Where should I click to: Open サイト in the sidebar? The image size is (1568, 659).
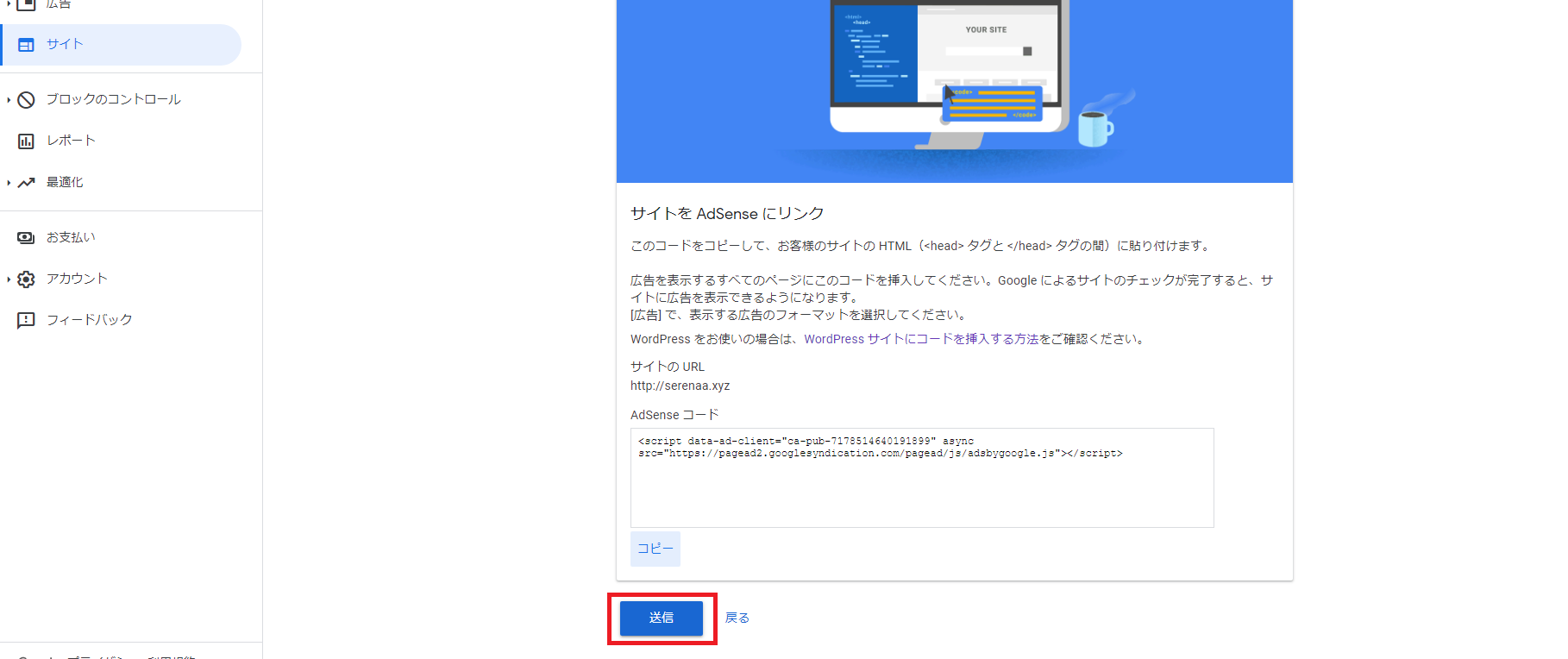pos(122,45)
